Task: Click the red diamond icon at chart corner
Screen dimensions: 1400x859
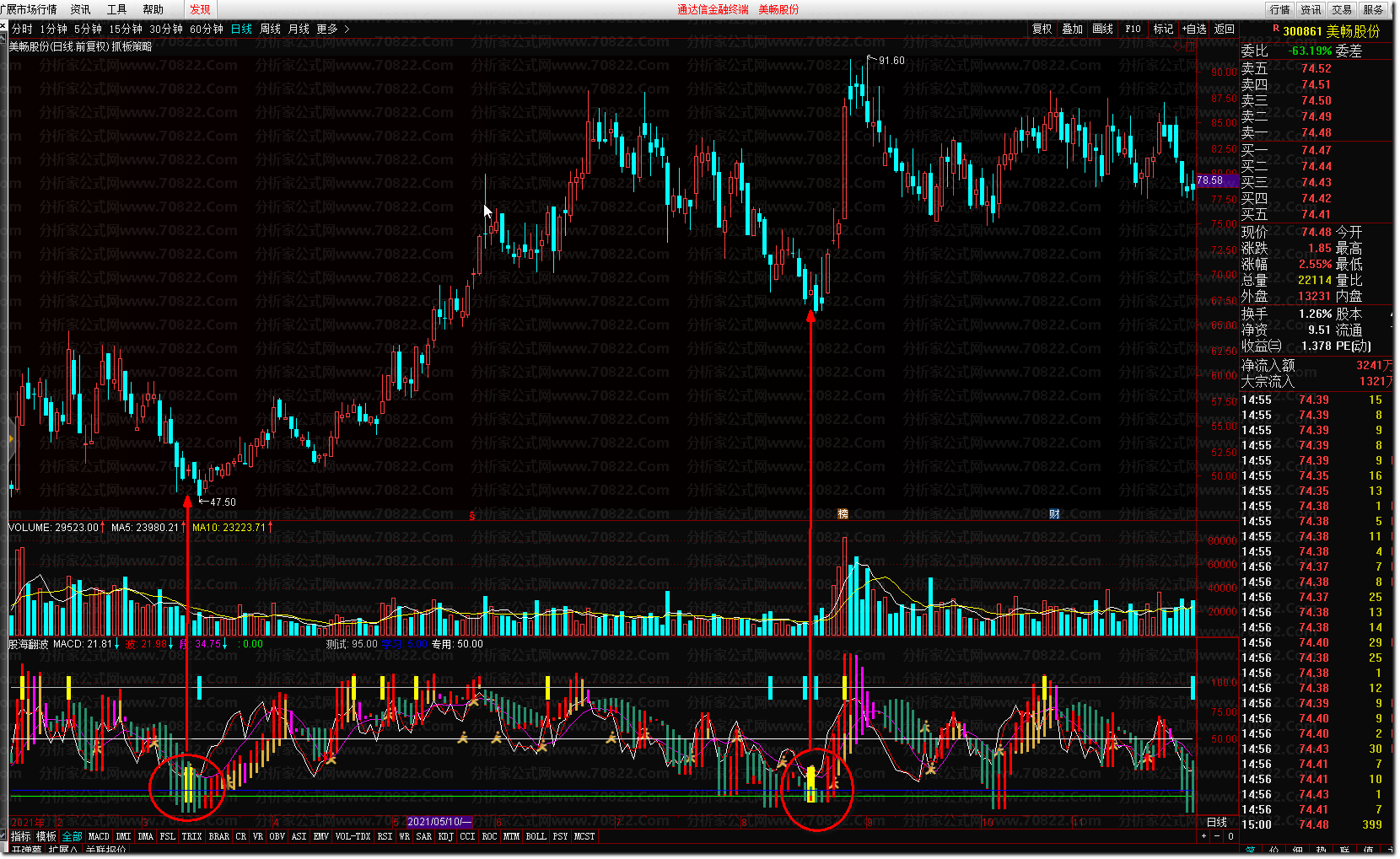Action: (x=1178, y=46)
